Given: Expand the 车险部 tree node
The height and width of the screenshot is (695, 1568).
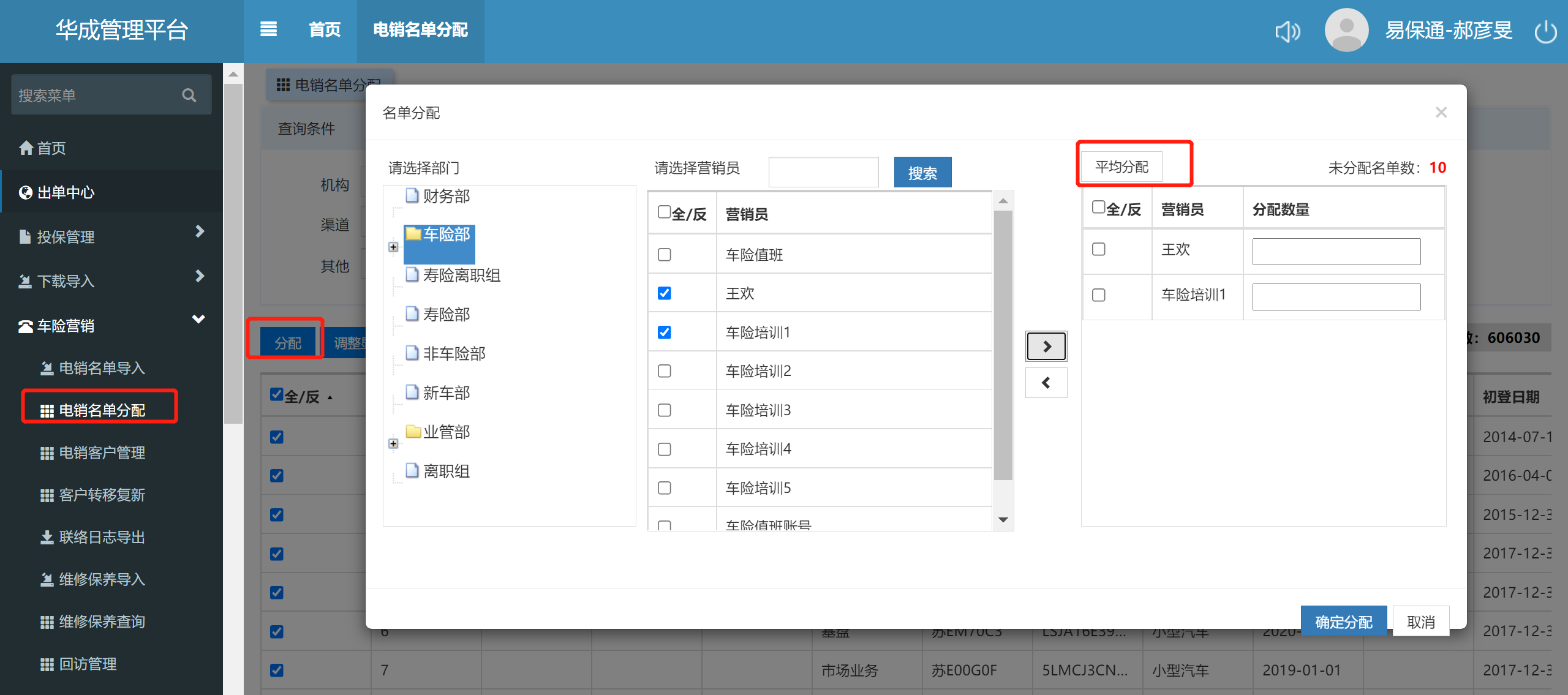Looking at the screenshot, I should 393,247.
